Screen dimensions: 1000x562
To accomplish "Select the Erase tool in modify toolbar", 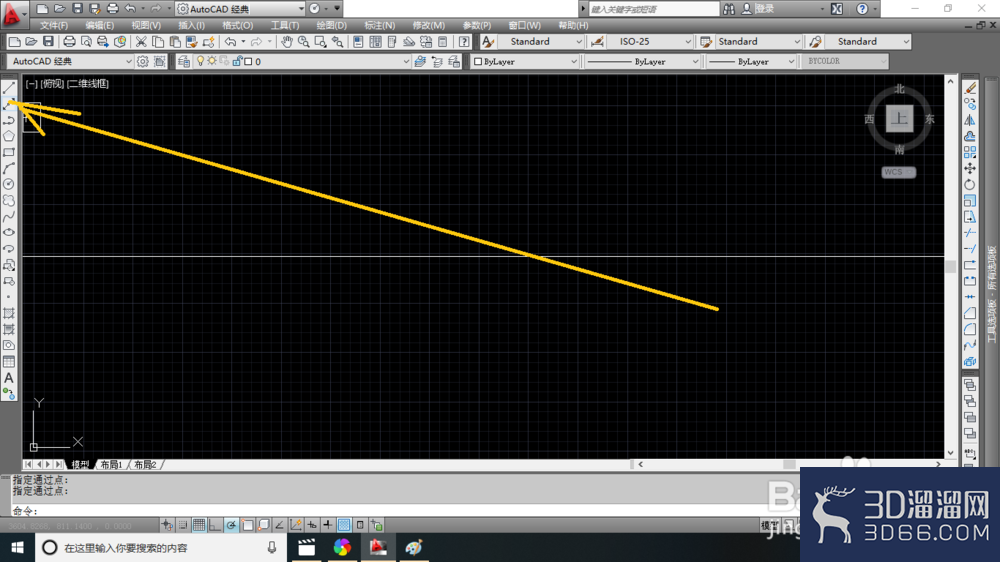I will [x=970, y=88].
